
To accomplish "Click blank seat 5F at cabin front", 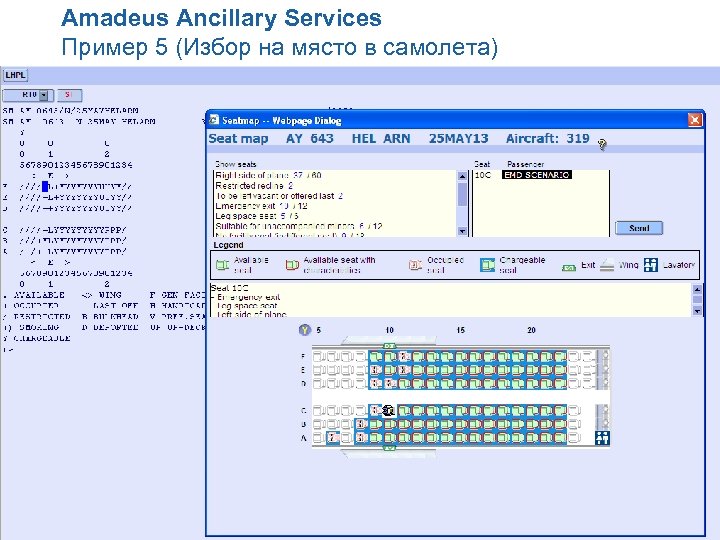I will pos(319,357).
